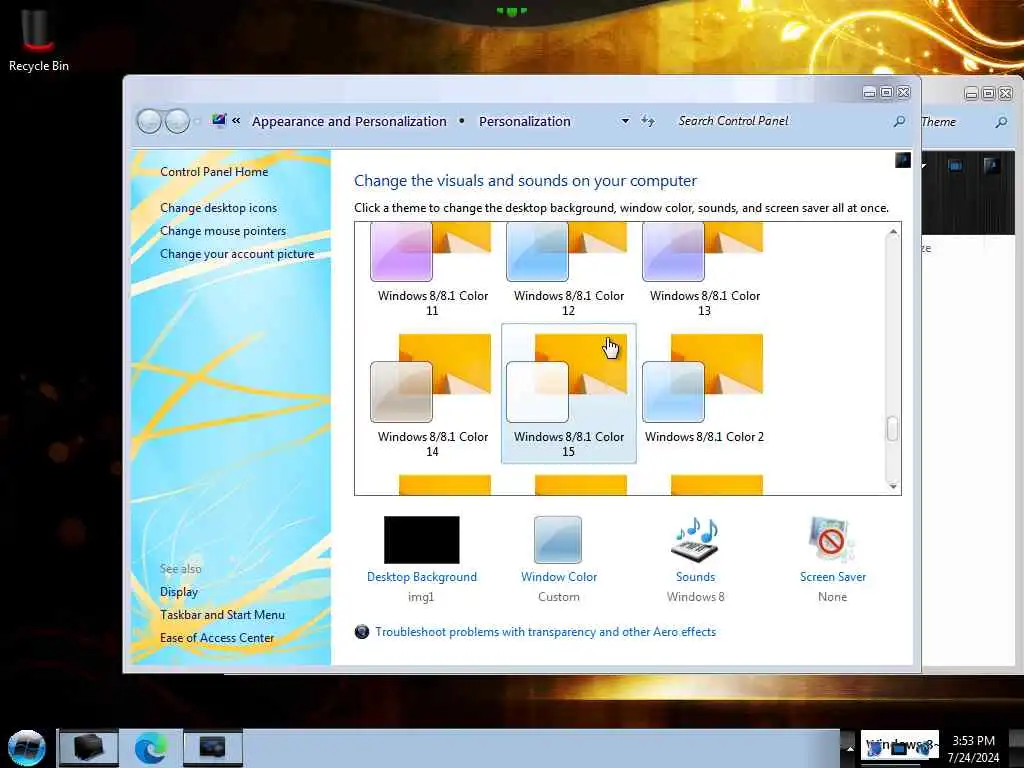Launch Microsoft Edge from the taskbar

pyautogui.click(x=150, y=748)
